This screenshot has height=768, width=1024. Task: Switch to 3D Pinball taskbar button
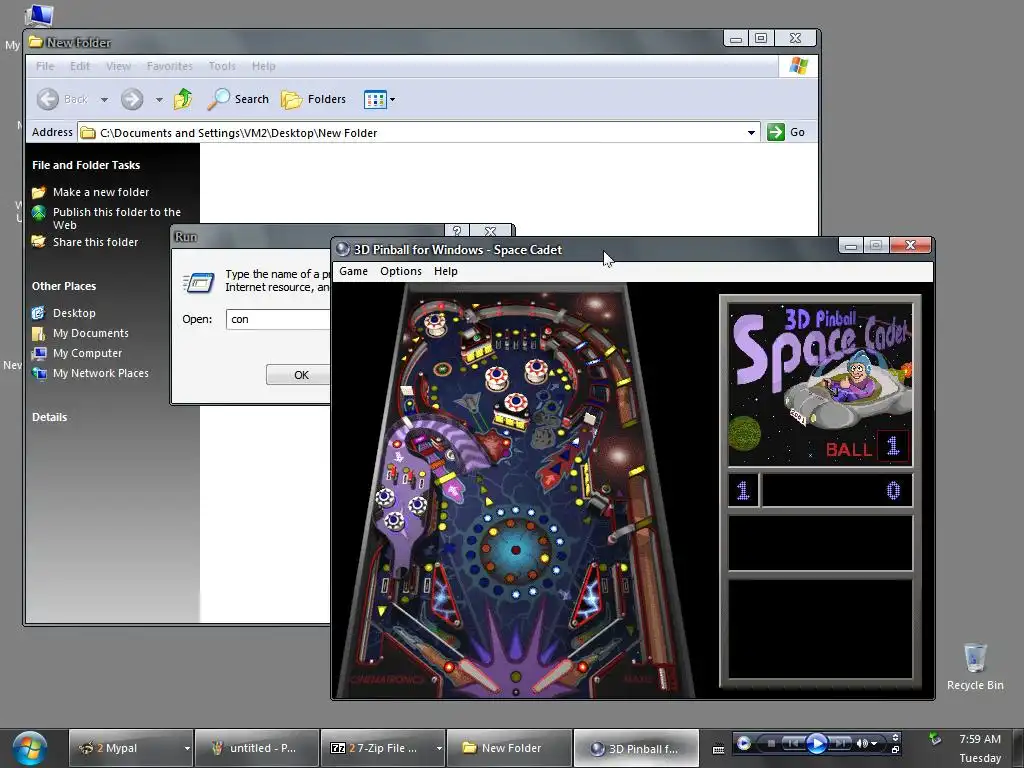click(x=636, y=748)
